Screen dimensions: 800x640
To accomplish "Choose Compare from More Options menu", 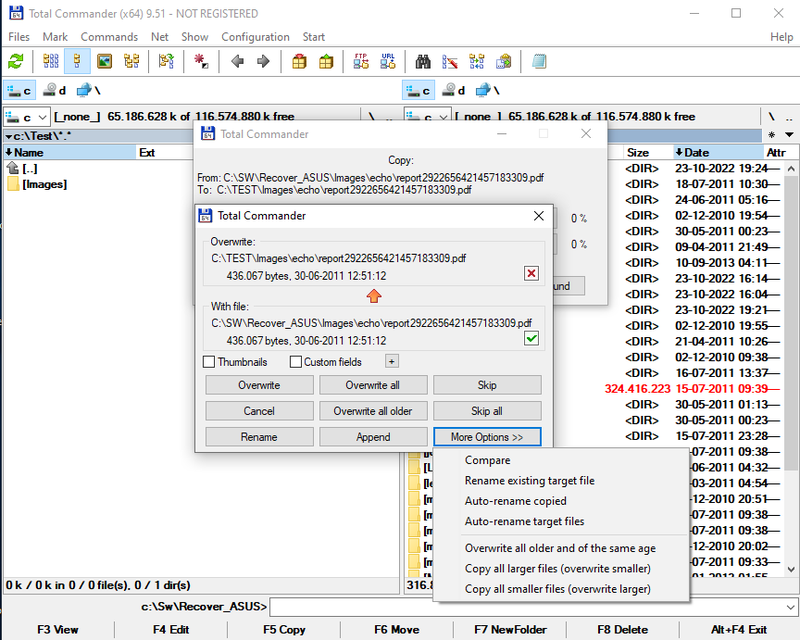I will (561, 460).
